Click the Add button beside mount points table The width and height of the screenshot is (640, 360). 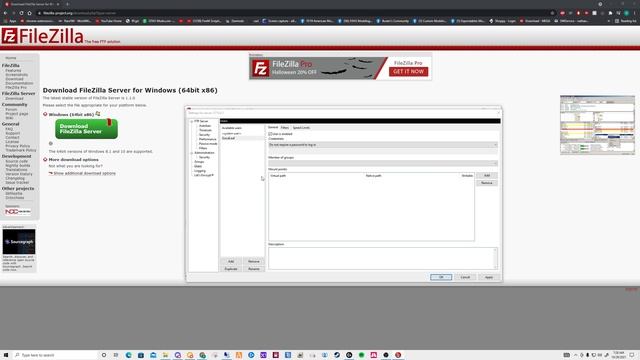pyautogui.click(x=487, y=176)
